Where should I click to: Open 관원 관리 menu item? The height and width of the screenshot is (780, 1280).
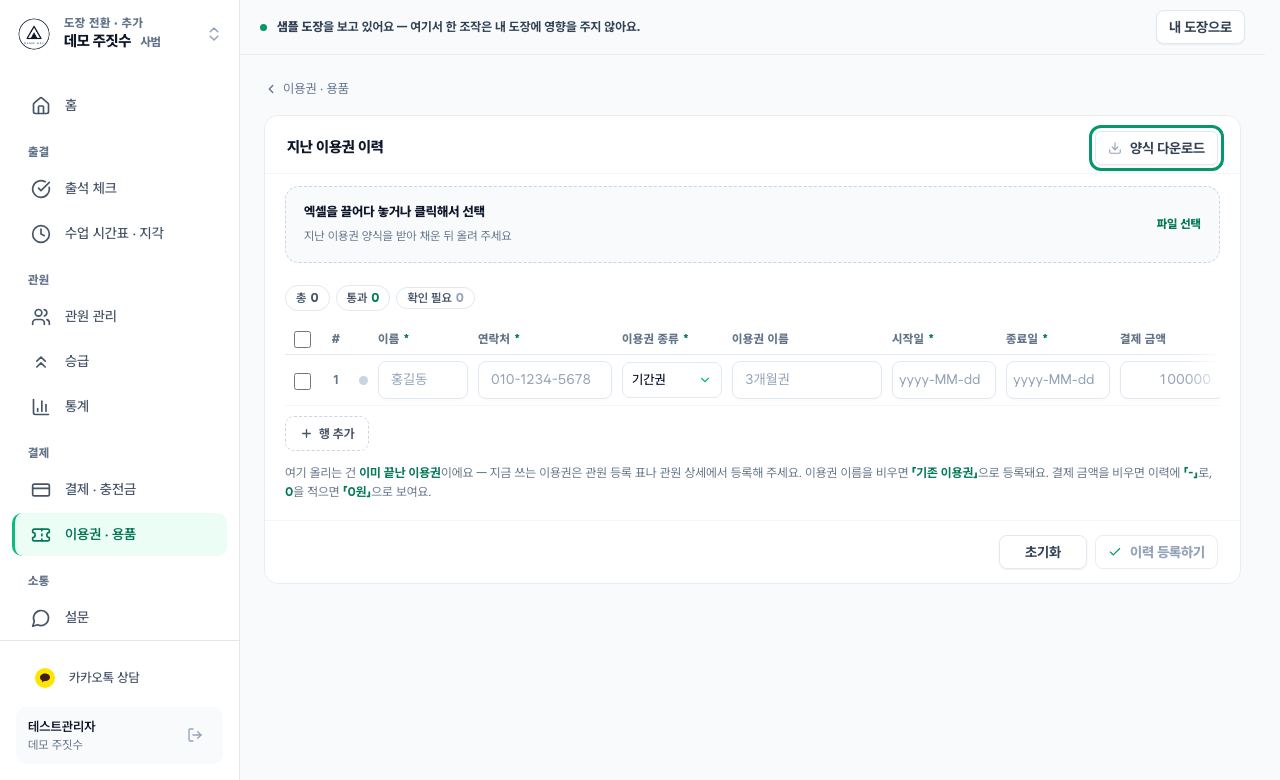tap(120, 316)
